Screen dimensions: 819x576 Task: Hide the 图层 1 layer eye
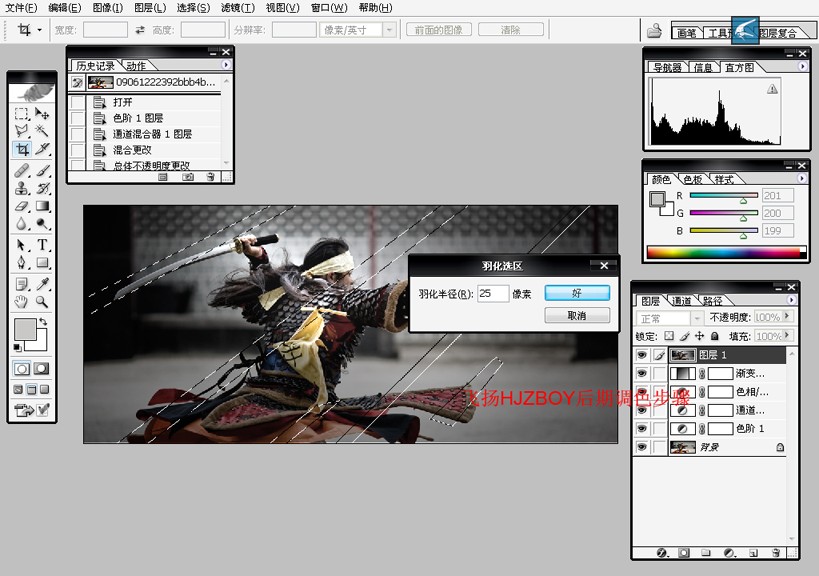[x=641, y=355]
